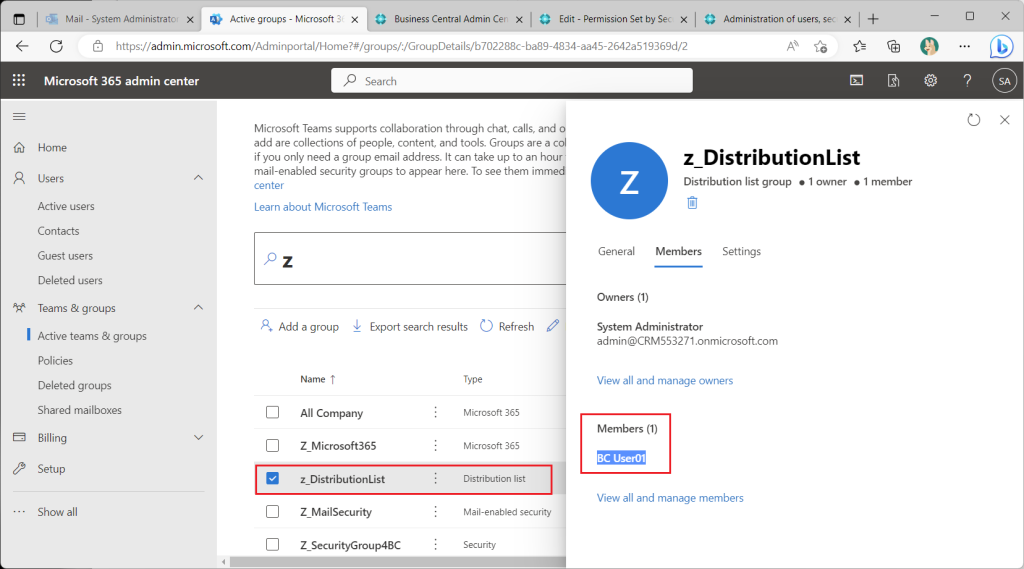
Task: Switch to Business Central Admin Center tab
Action: [x=449, y=19]
